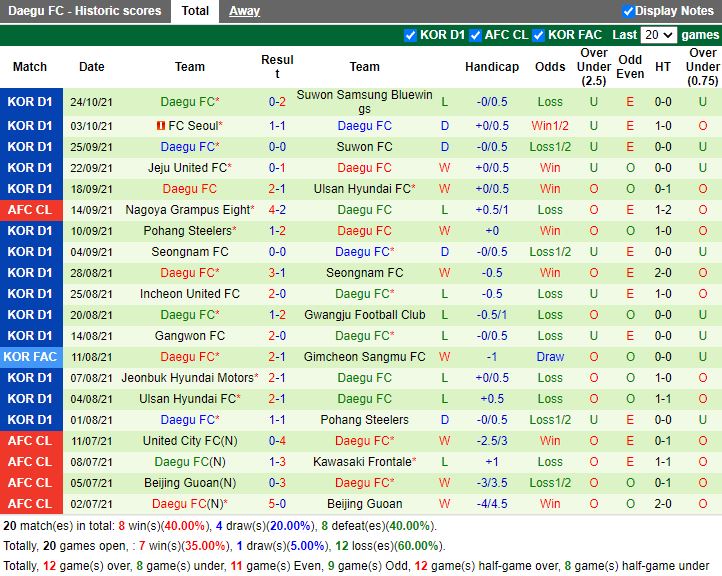Screen dimensions: 722x576
Task: Uncheck the KOR D1 league filter
Action: click(410, 35)
